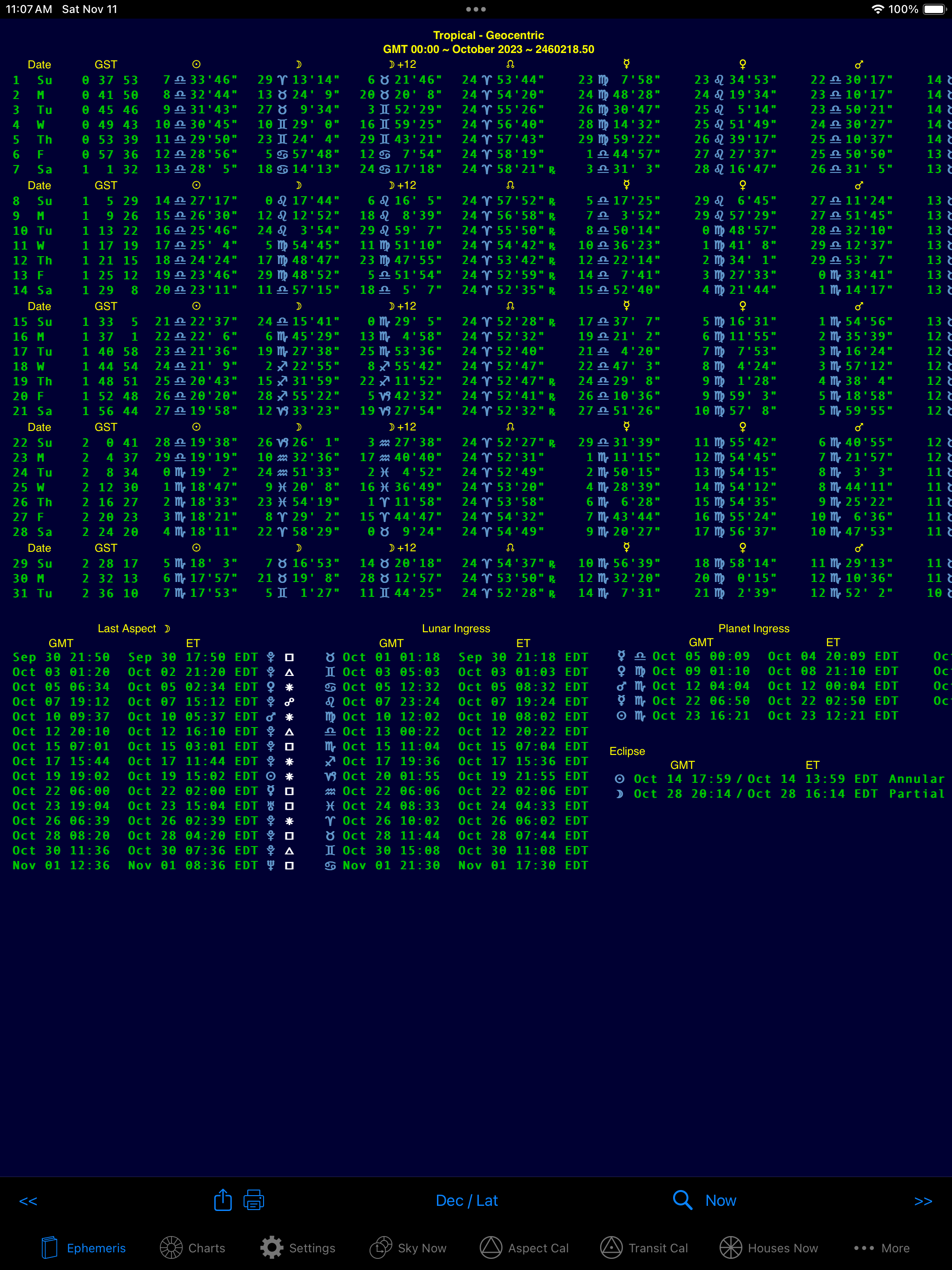Open the Houses Now tab
This screenshot has height=1270, width=952.
pyautogui.click(x=769, y=1248)
